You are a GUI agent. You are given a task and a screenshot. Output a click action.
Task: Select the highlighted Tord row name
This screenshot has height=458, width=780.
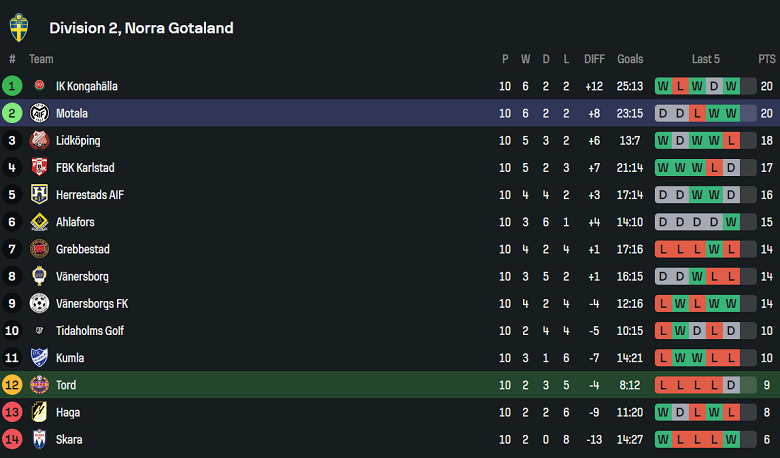point(66,385)
